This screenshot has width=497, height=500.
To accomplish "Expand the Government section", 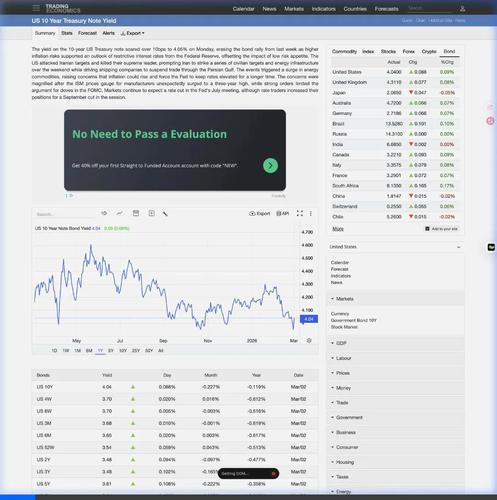I will click(395, 417).
